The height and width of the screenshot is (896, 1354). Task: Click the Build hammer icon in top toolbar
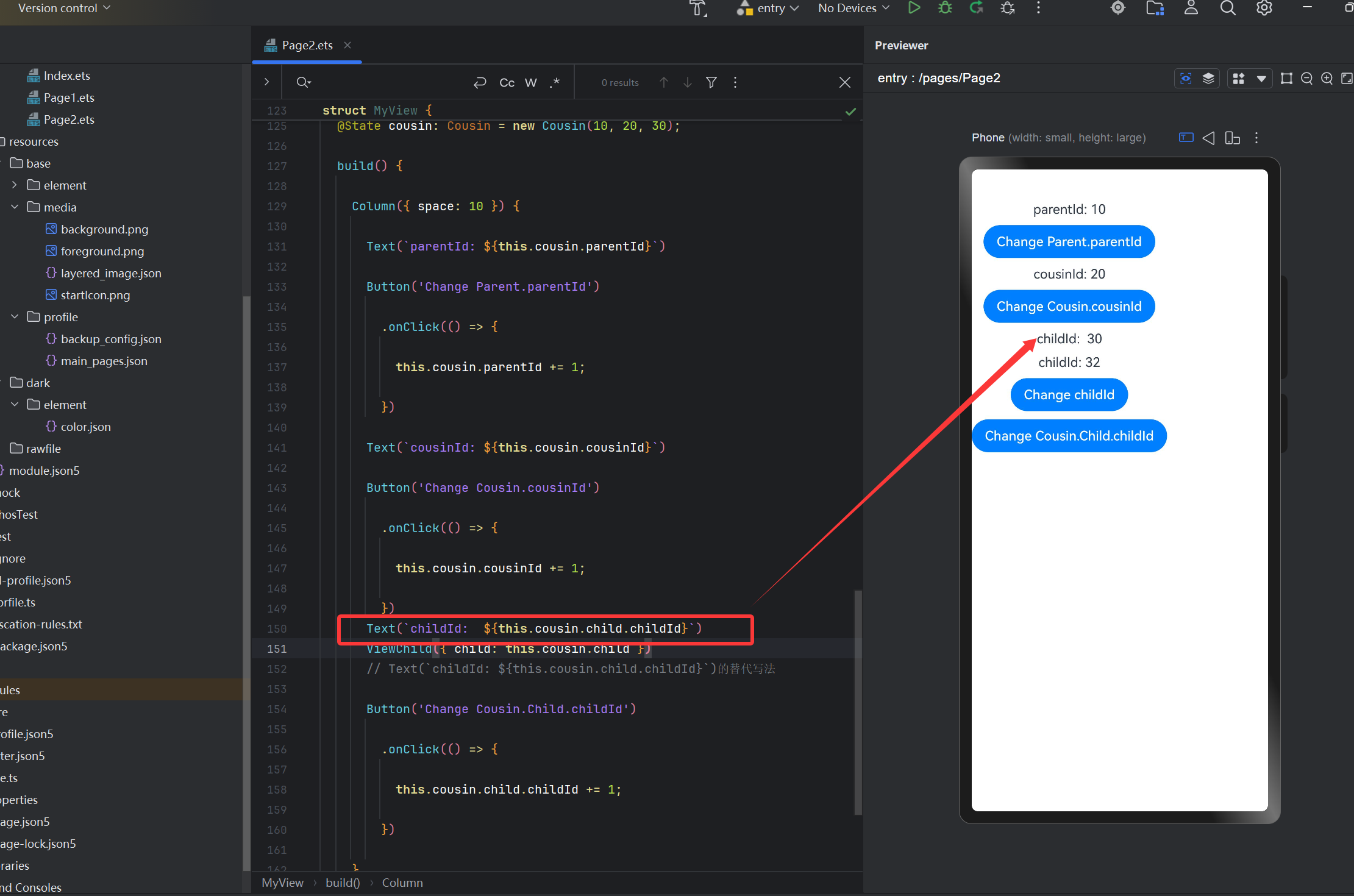tap(698, 9)
